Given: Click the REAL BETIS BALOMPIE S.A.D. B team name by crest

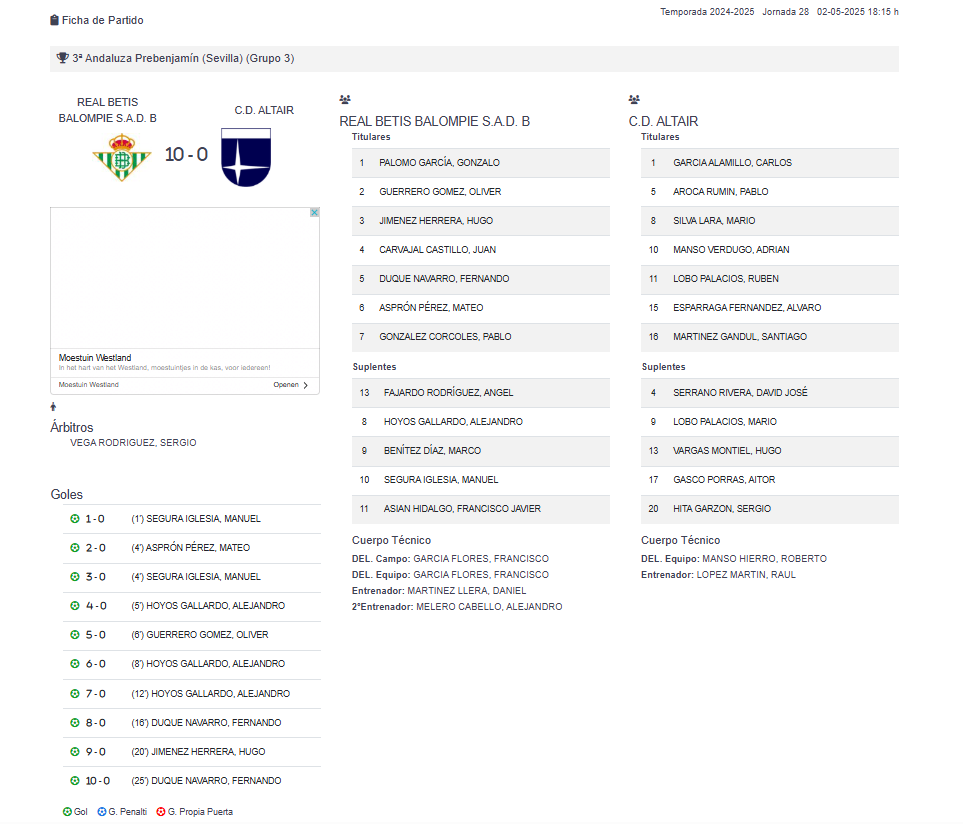Looking at the screenshot, I should click(x=107, y=110).
